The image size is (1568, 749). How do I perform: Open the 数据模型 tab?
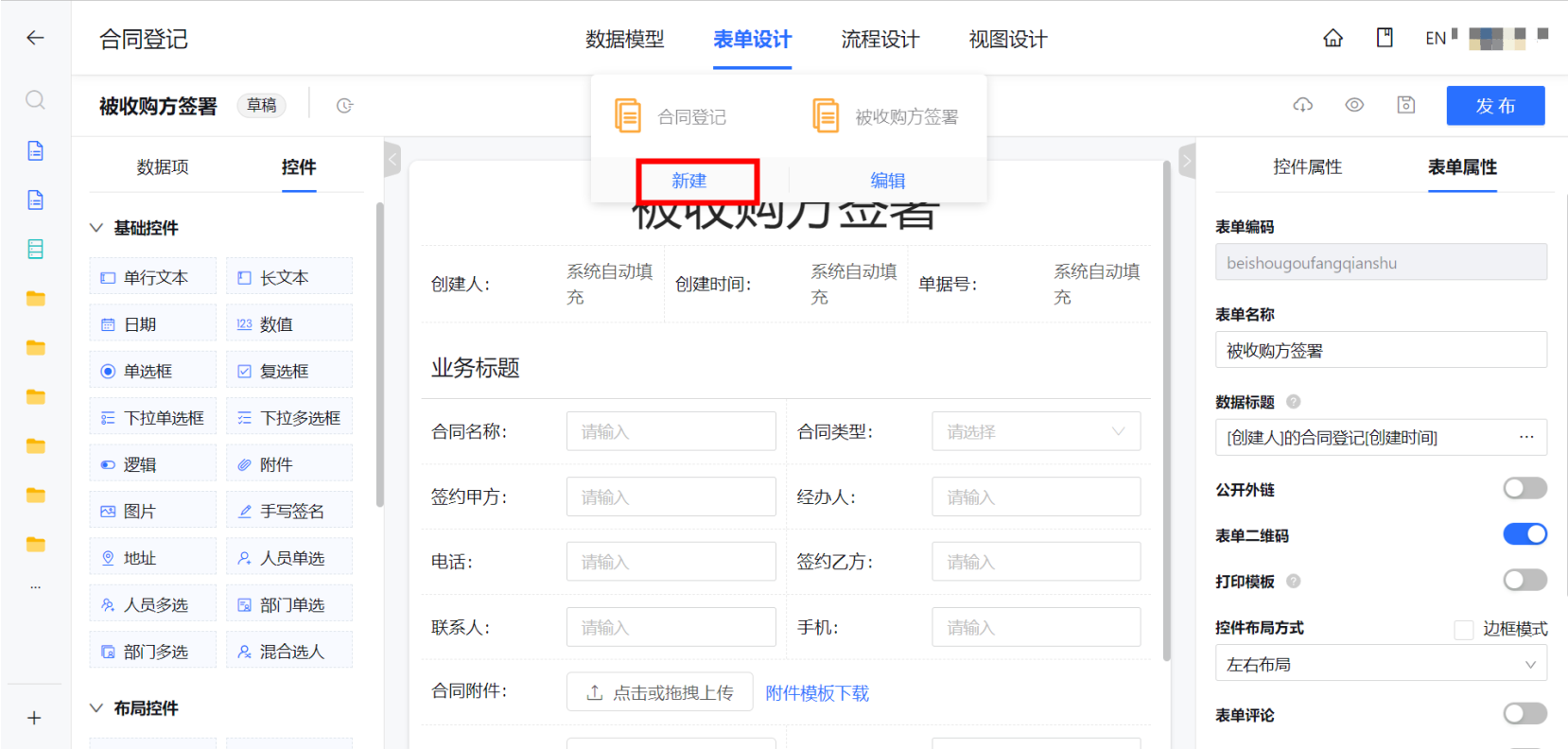(625, 39)
